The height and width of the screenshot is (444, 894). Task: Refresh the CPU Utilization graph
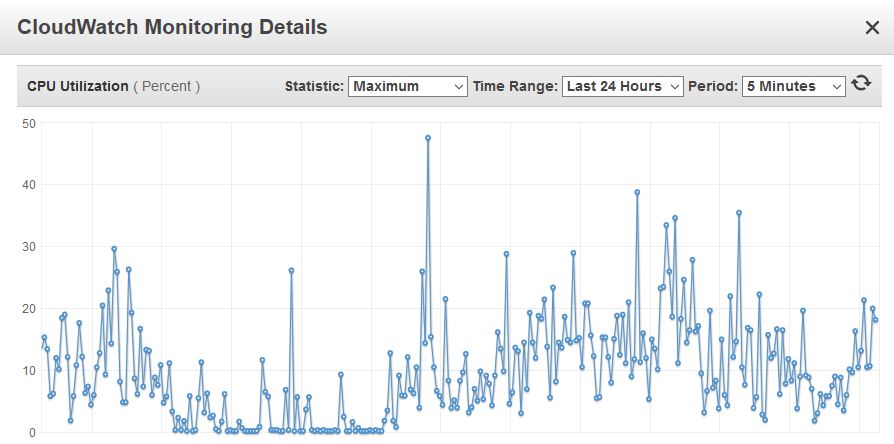point(861,84)
